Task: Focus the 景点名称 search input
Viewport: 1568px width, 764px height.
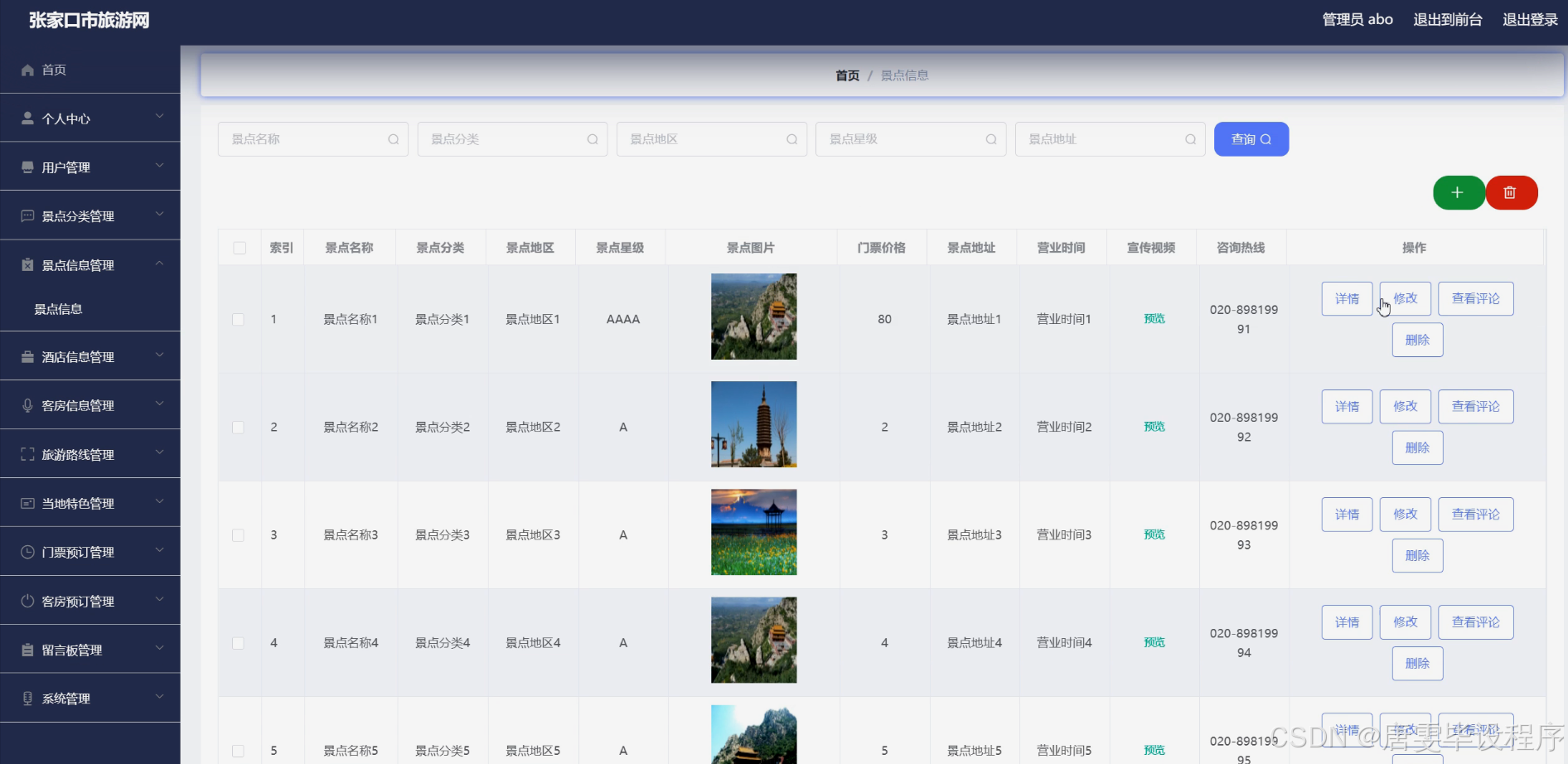Action: (x=312, y=139)
